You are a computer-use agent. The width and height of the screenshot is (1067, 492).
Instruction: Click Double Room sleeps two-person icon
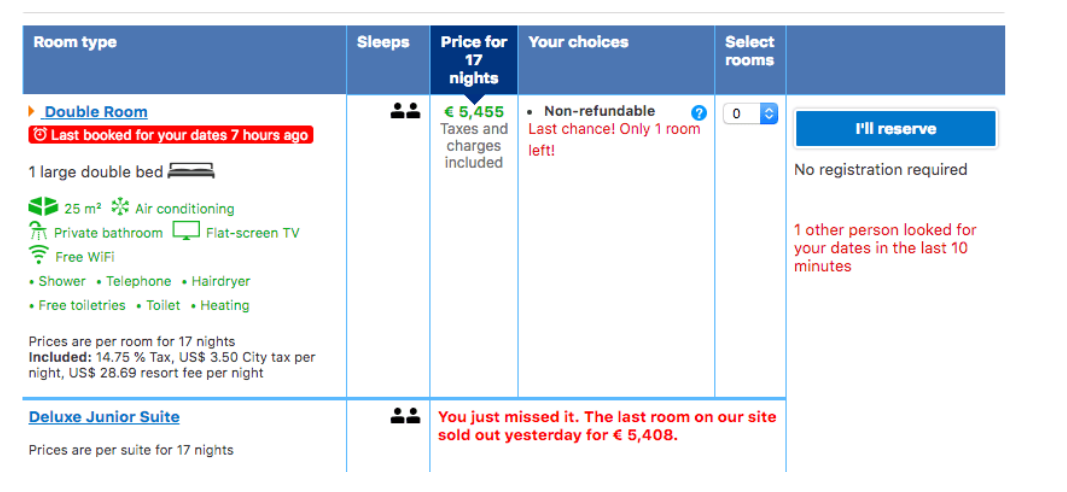[405, 112]
